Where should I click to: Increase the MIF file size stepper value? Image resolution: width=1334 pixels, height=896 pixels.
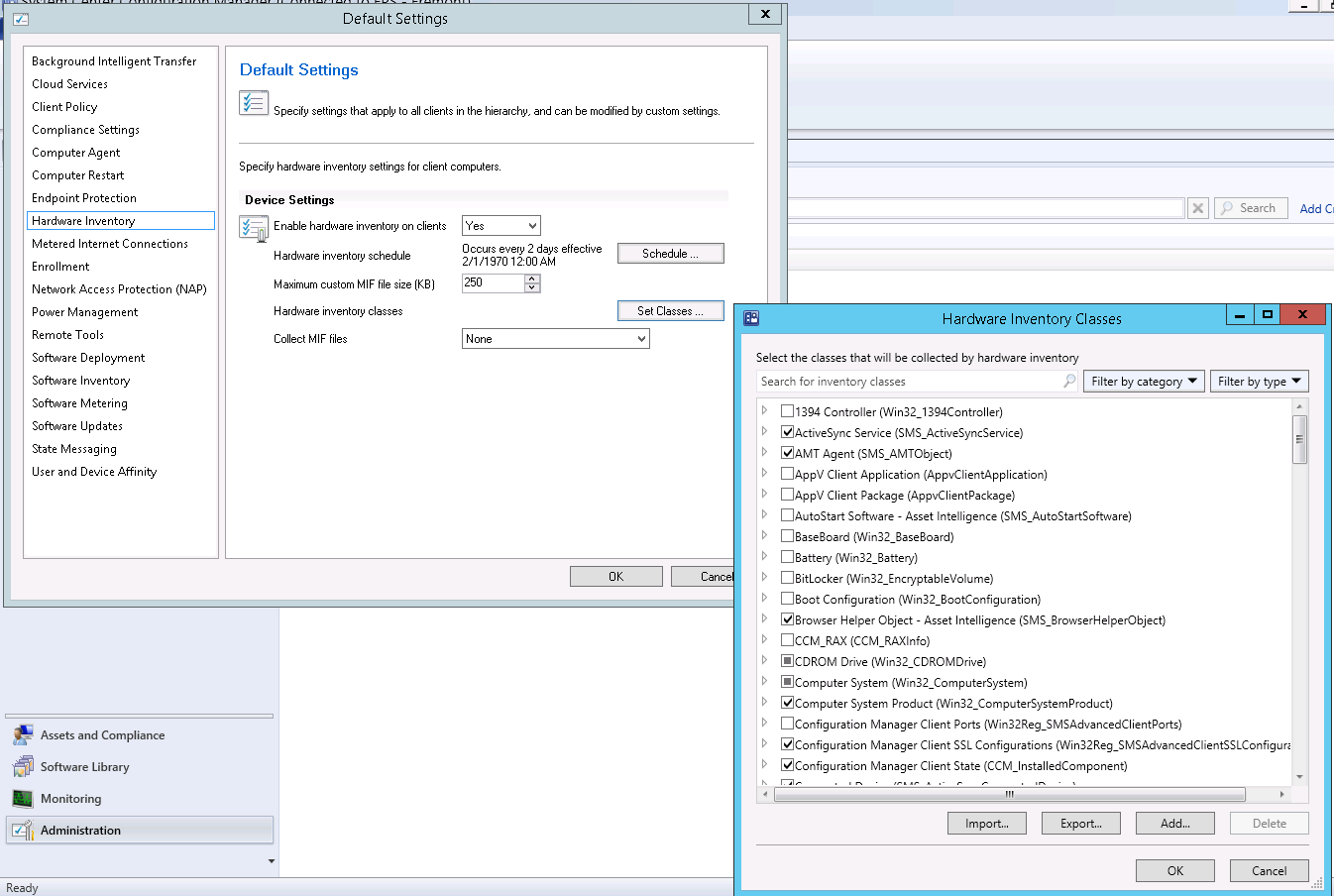tap(532, 279)
